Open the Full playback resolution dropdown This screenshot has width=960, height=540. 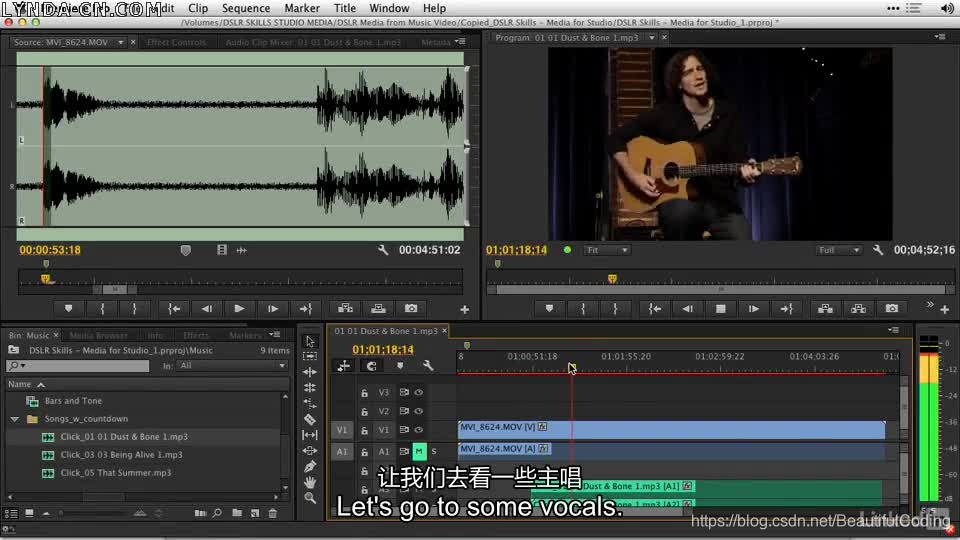[x=838, y=250]
